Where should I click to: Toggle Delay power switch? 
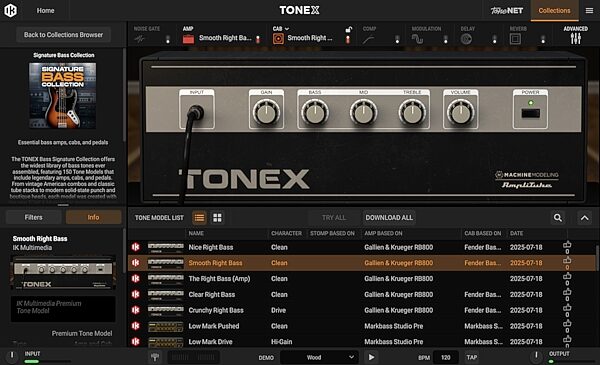pyautogui.click(x=494, y=39)
